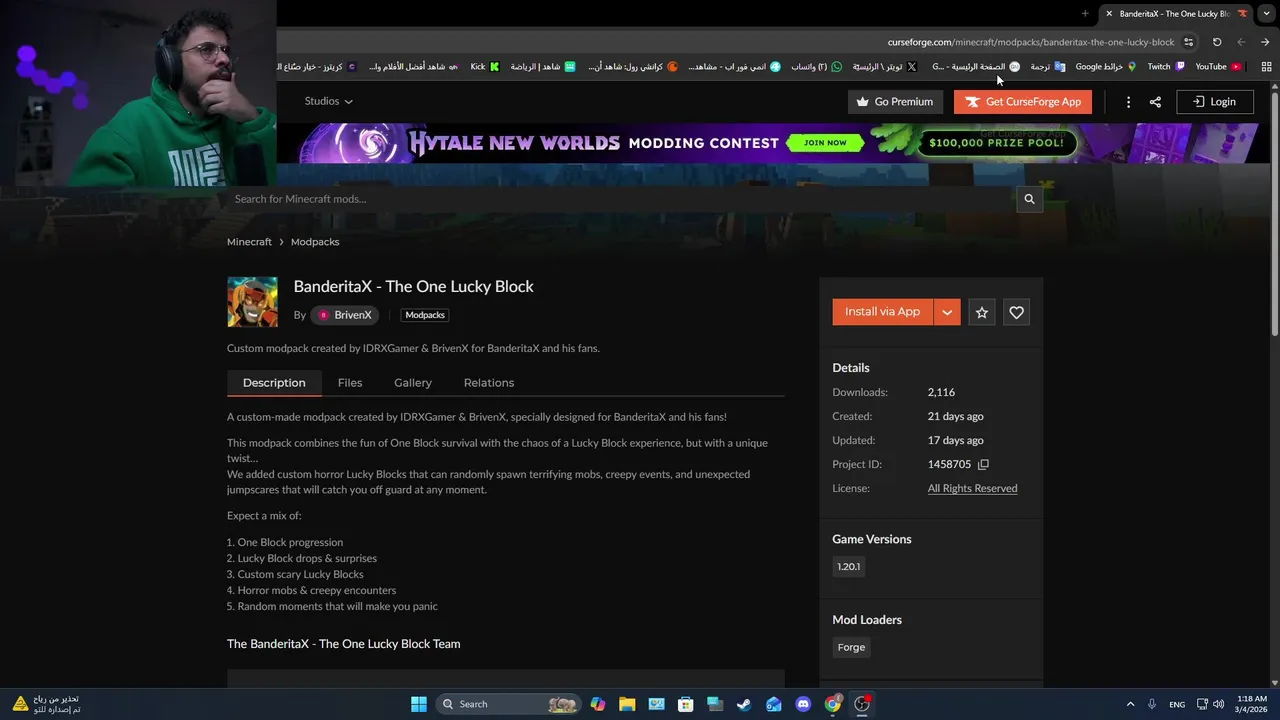Click the Go Premium button
Screen dimensions: 1280x720
pyautogui.click(x=895, y=102)
